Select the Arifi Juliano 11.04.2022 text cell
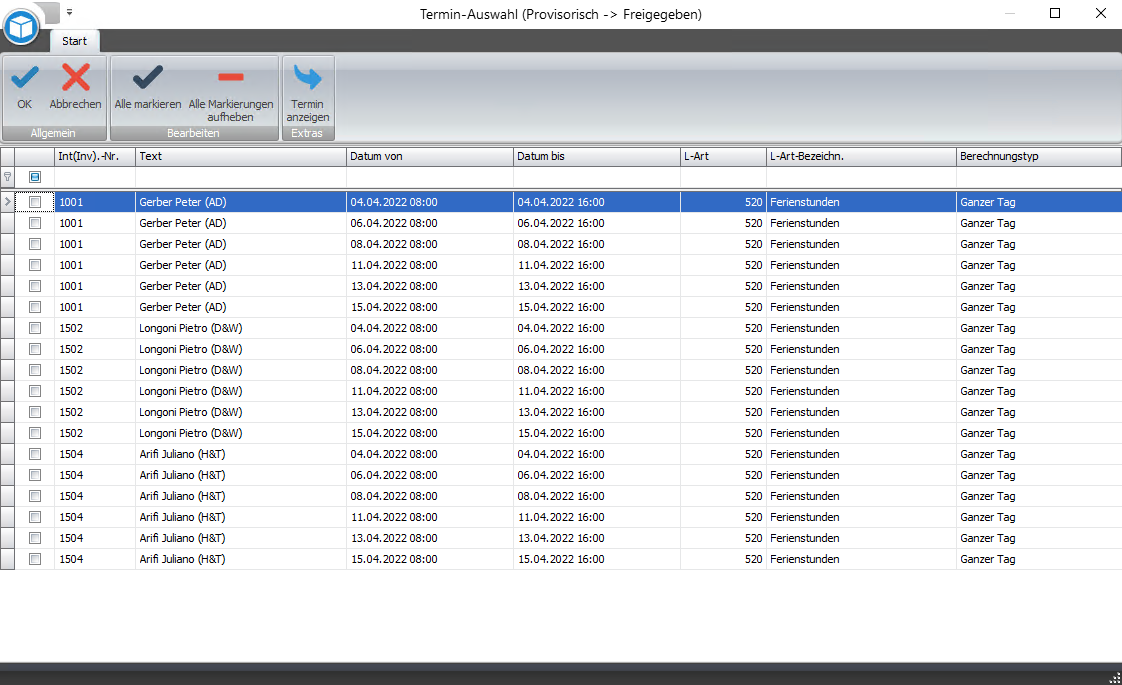The image size is (1122, 685). click(x=240, y=517)
